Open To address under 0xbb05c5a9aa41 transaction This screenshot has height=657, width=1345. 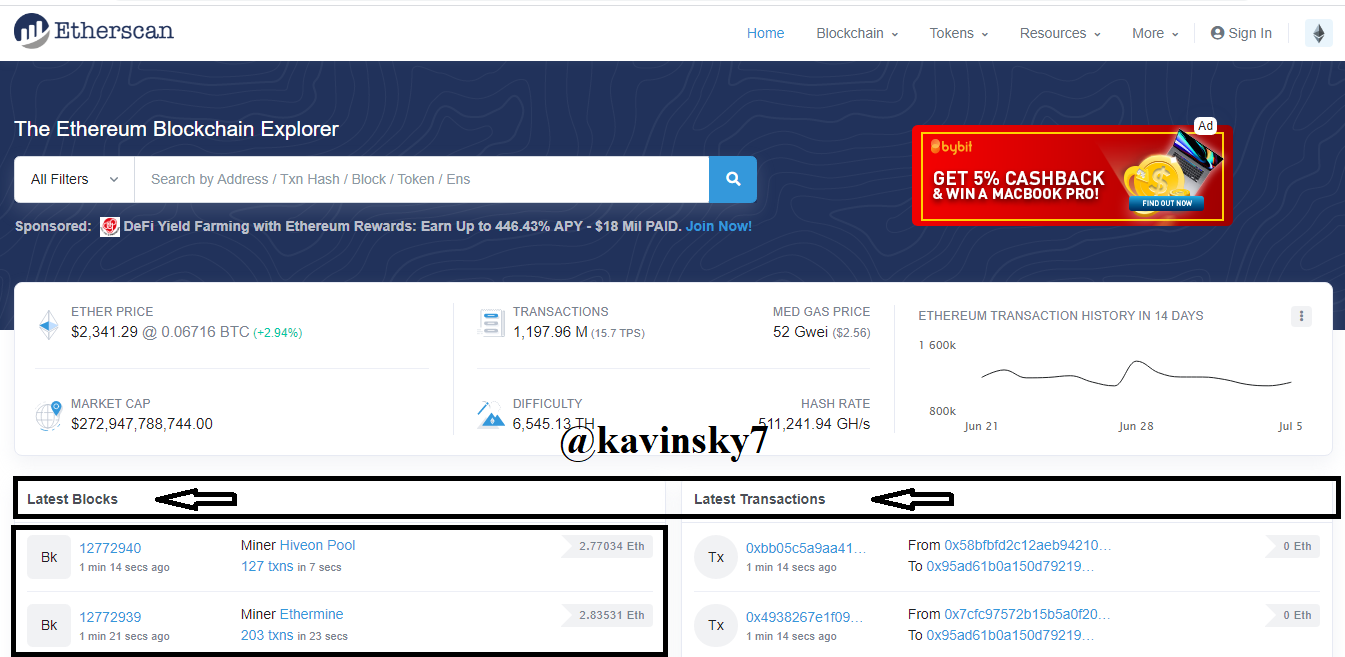pos(1010,566)
